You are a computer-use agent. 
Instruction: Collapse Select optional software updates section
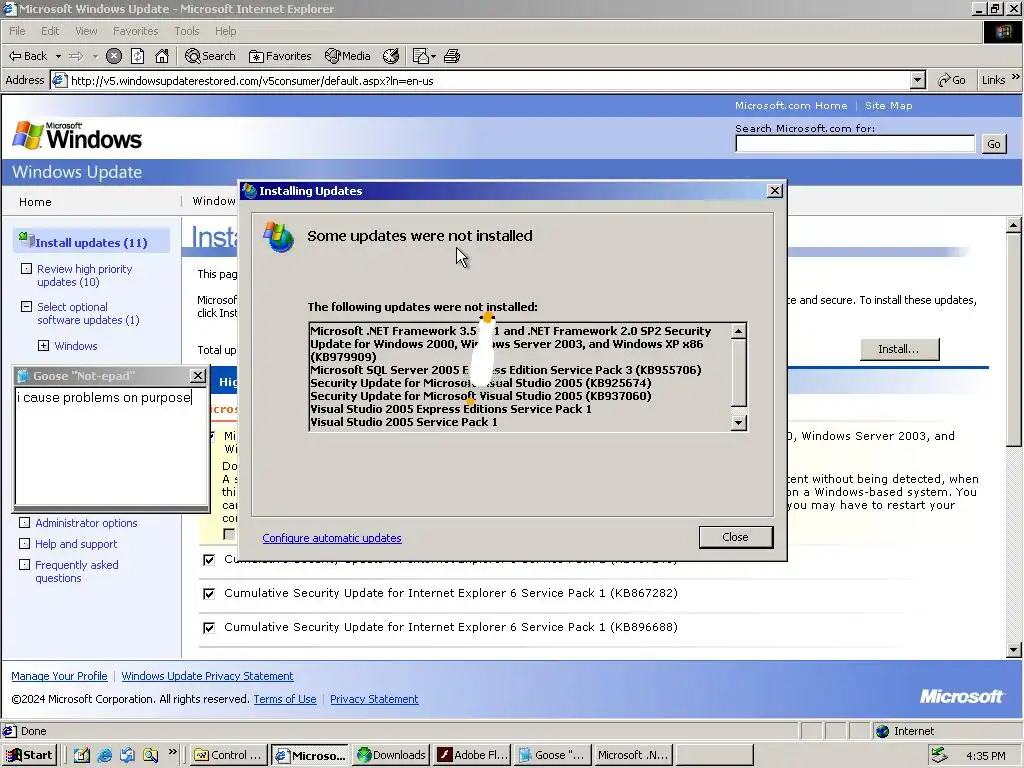pos(26,306)
